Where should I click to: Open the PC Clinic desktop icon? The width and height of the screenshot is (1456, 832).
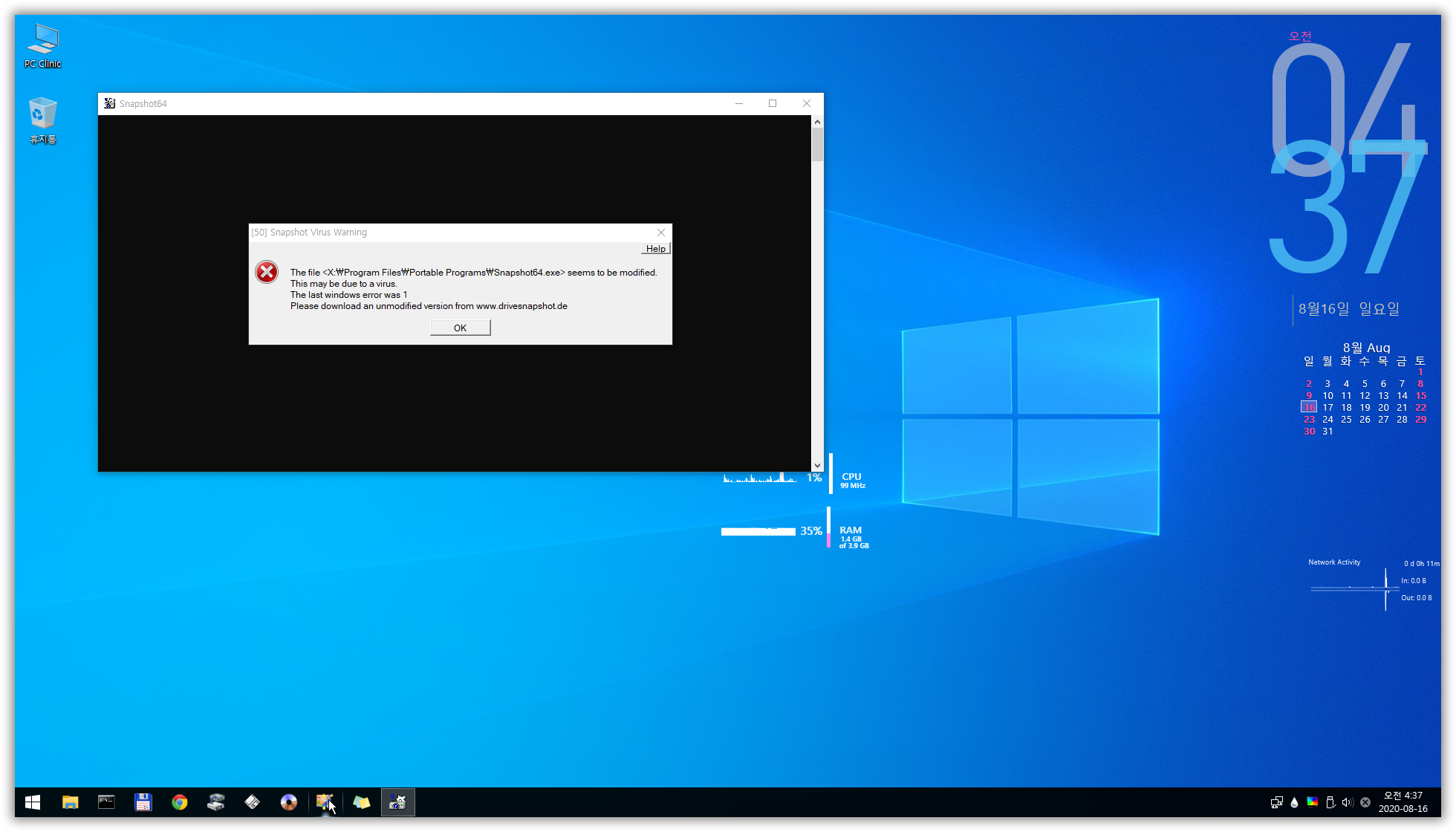pyautogui.click(x=42, y=46)
